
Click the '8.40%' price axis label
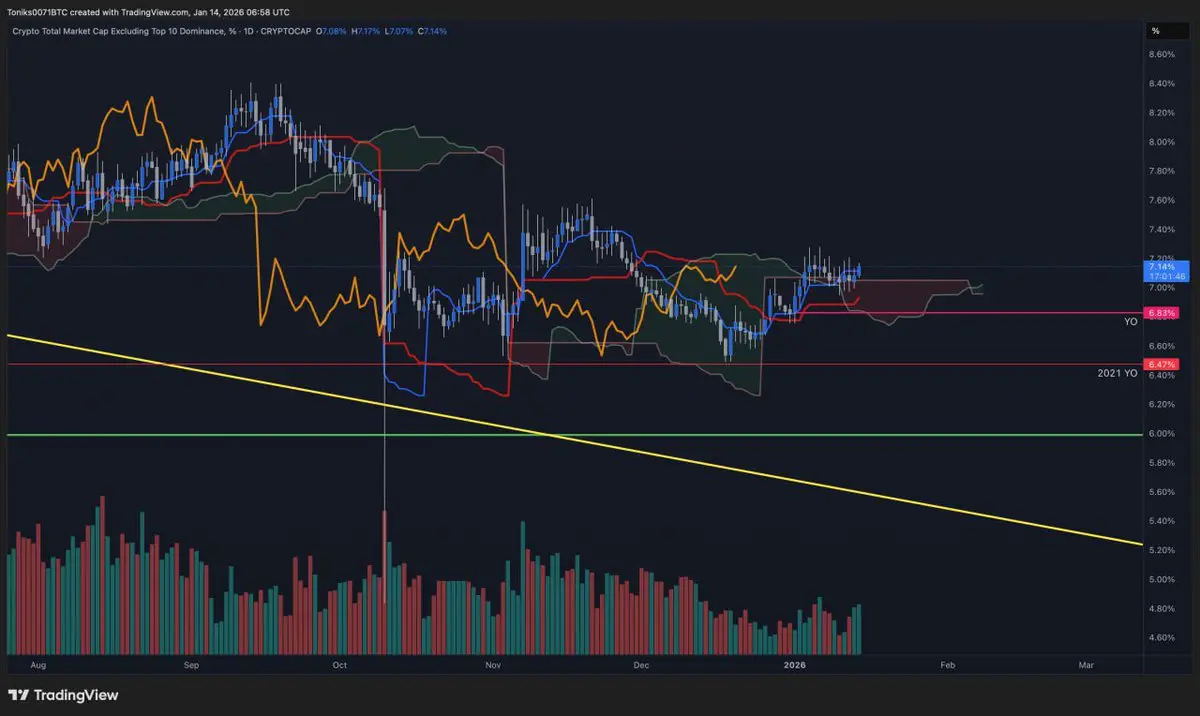click(x=1161, y=84)
